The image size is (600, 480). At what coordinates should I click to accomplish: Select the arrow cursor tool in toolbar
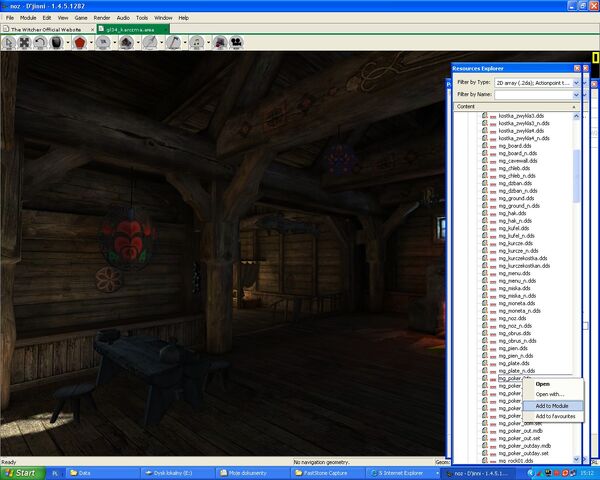click(x=8, y=43)
